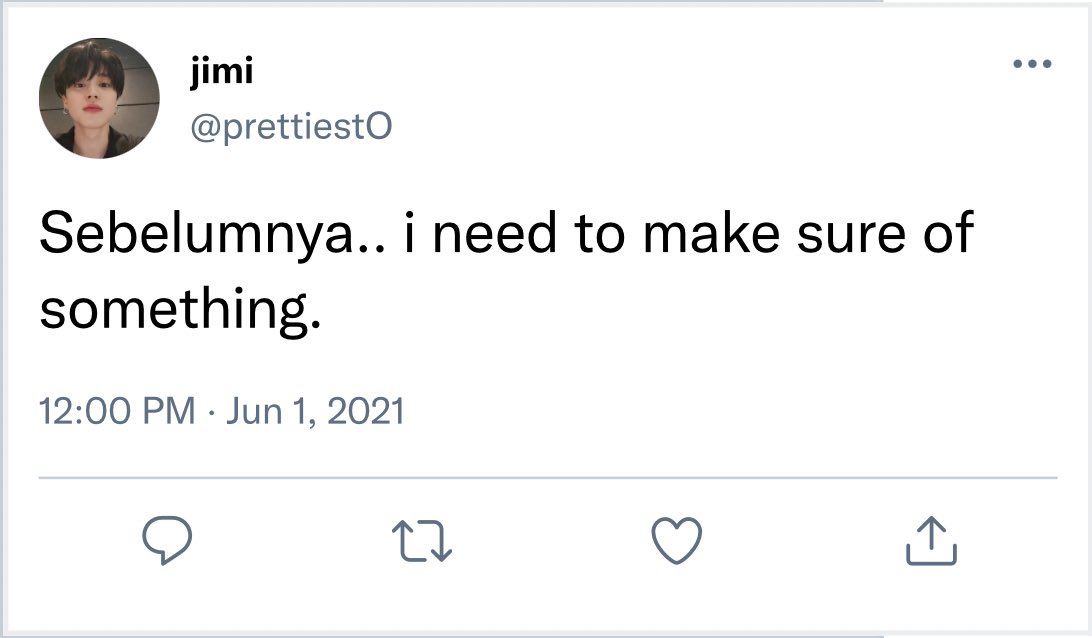Click the "PM" part of the timestamp
The width and height of the screenshot is (1092, 638).
170,411
